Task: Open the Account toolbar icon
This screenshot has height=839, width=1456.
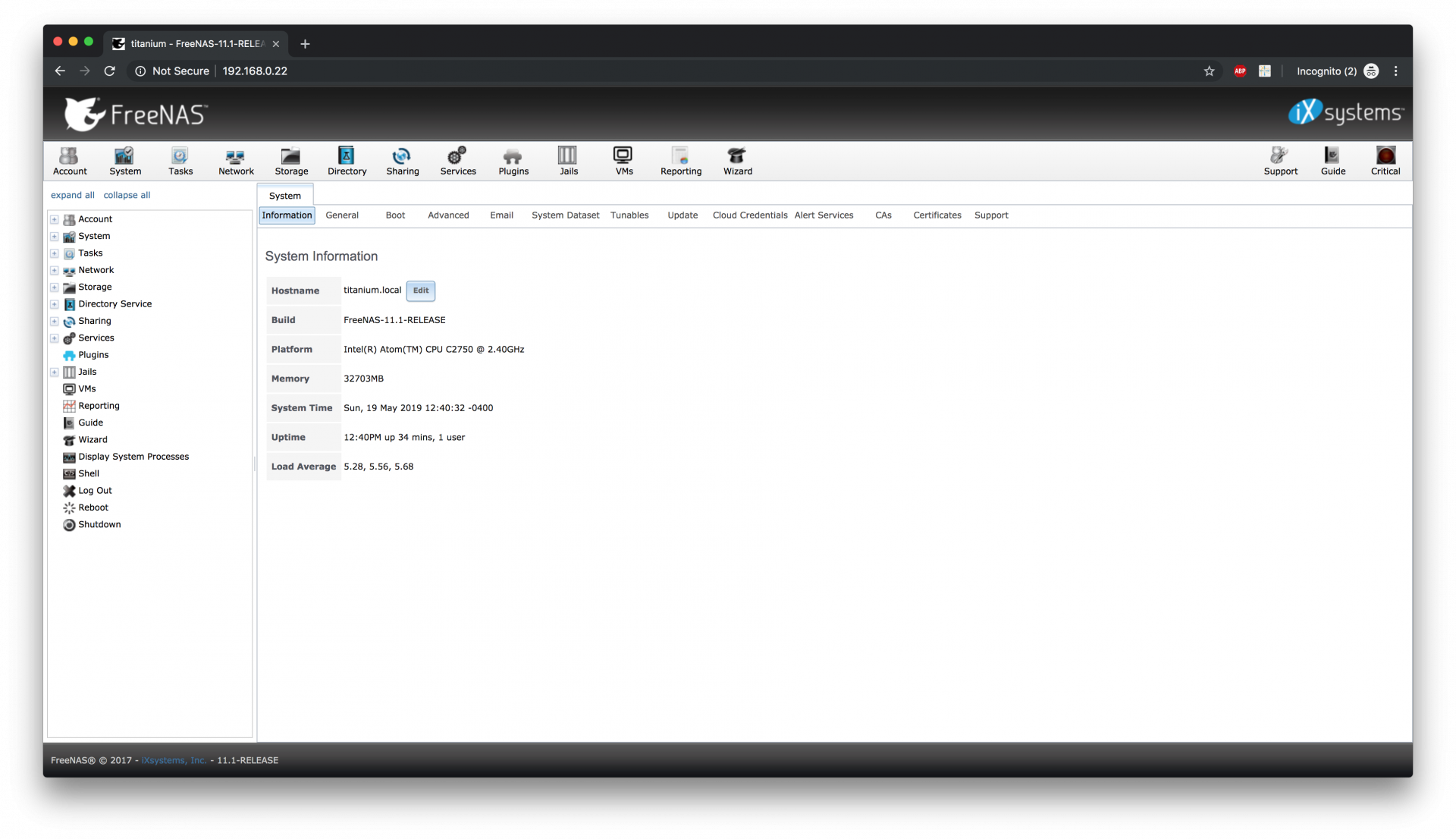Action: (x=70, y=161)
